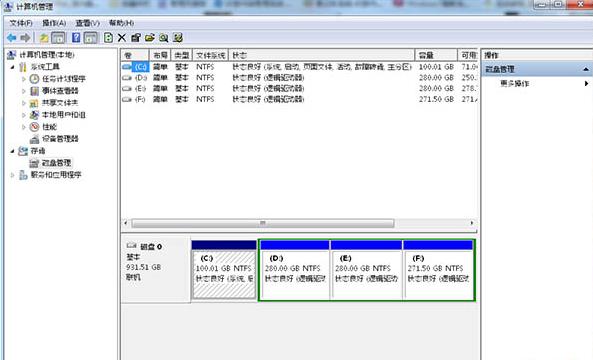Click the 事件查看器 book icon
Screen dimensions: 593x360
point(34,91)
